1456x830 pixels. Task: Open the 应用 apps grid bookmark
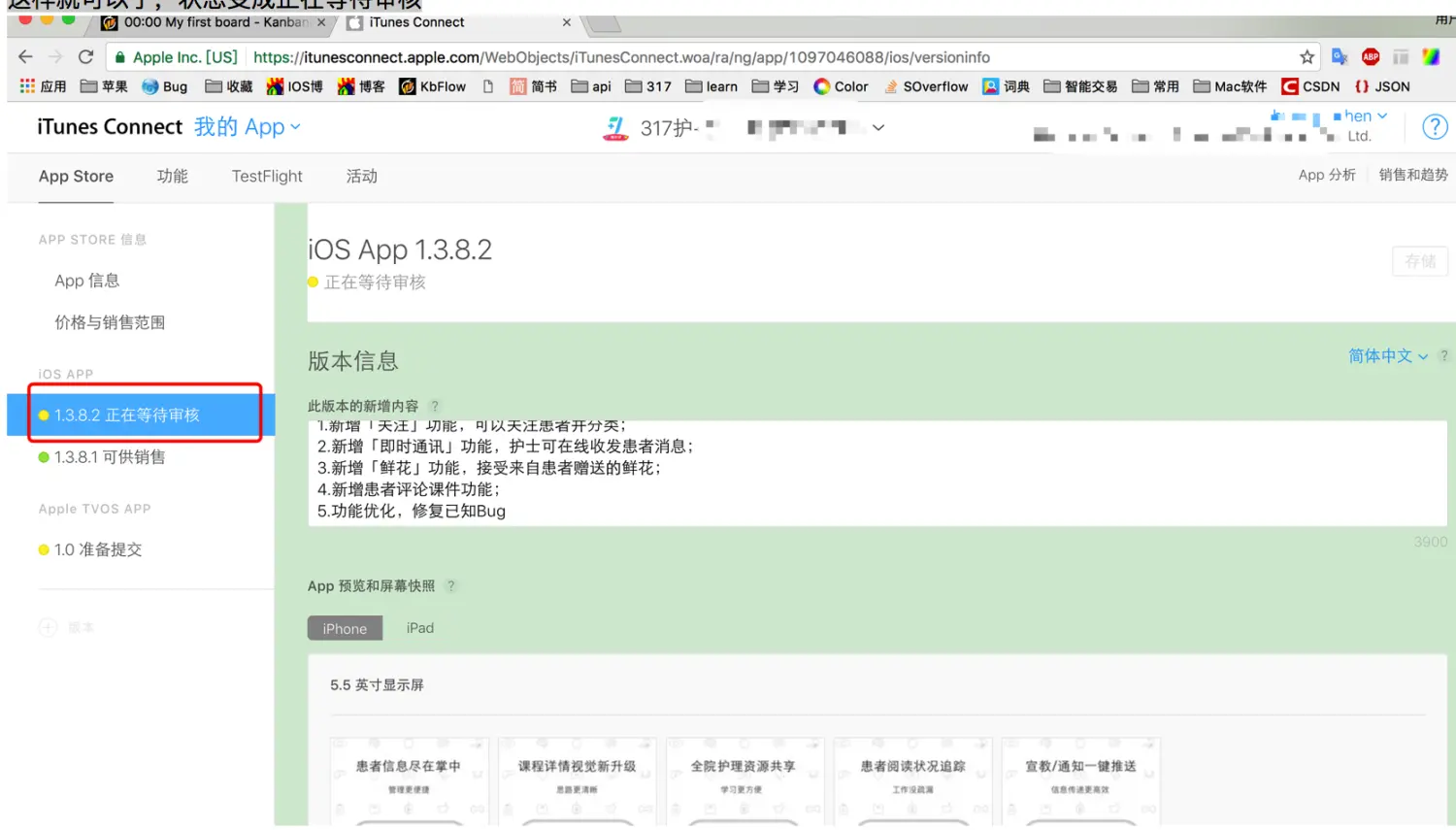[43, 86]
